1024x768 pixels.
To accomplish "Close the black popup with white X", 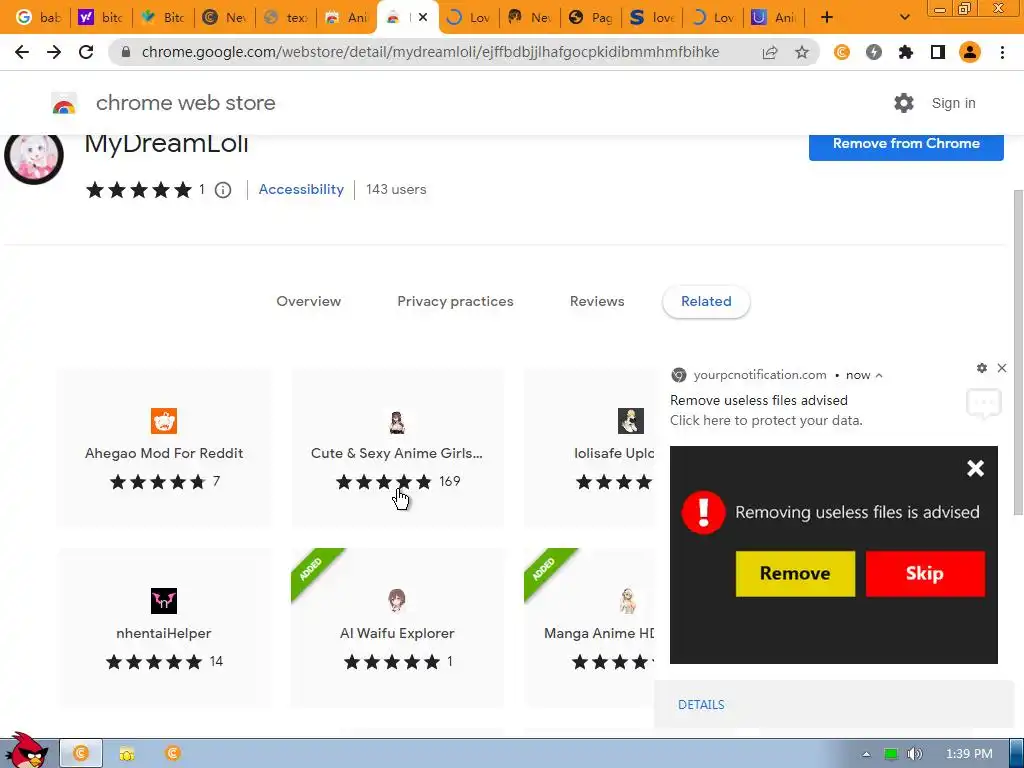I will point(975,468).
